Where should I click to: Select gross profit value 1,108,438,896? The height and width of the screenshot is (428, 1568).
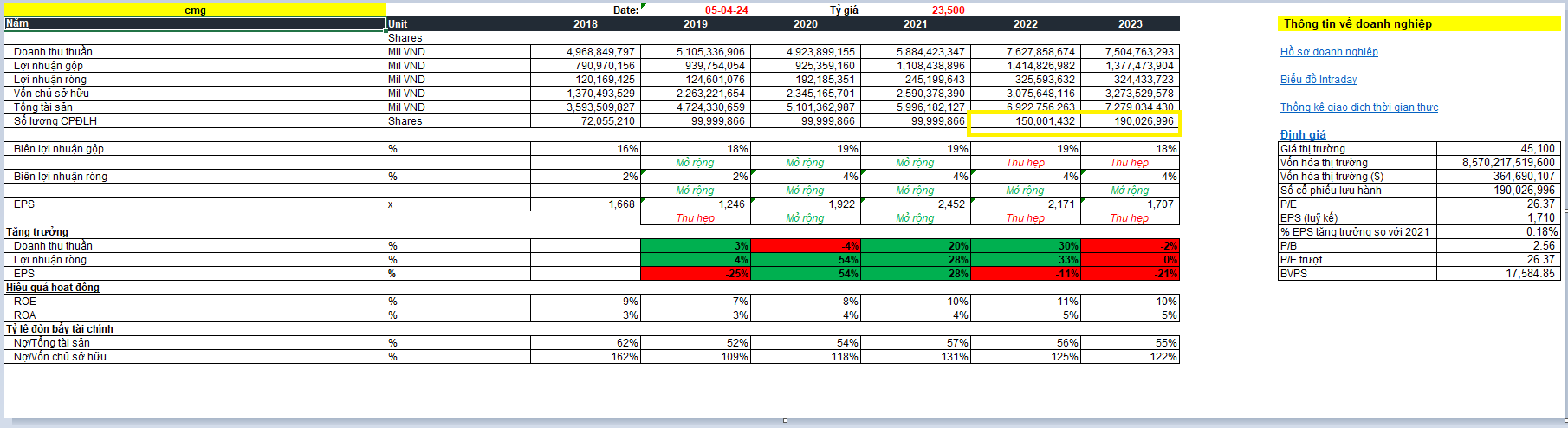(x=916, y=66)
